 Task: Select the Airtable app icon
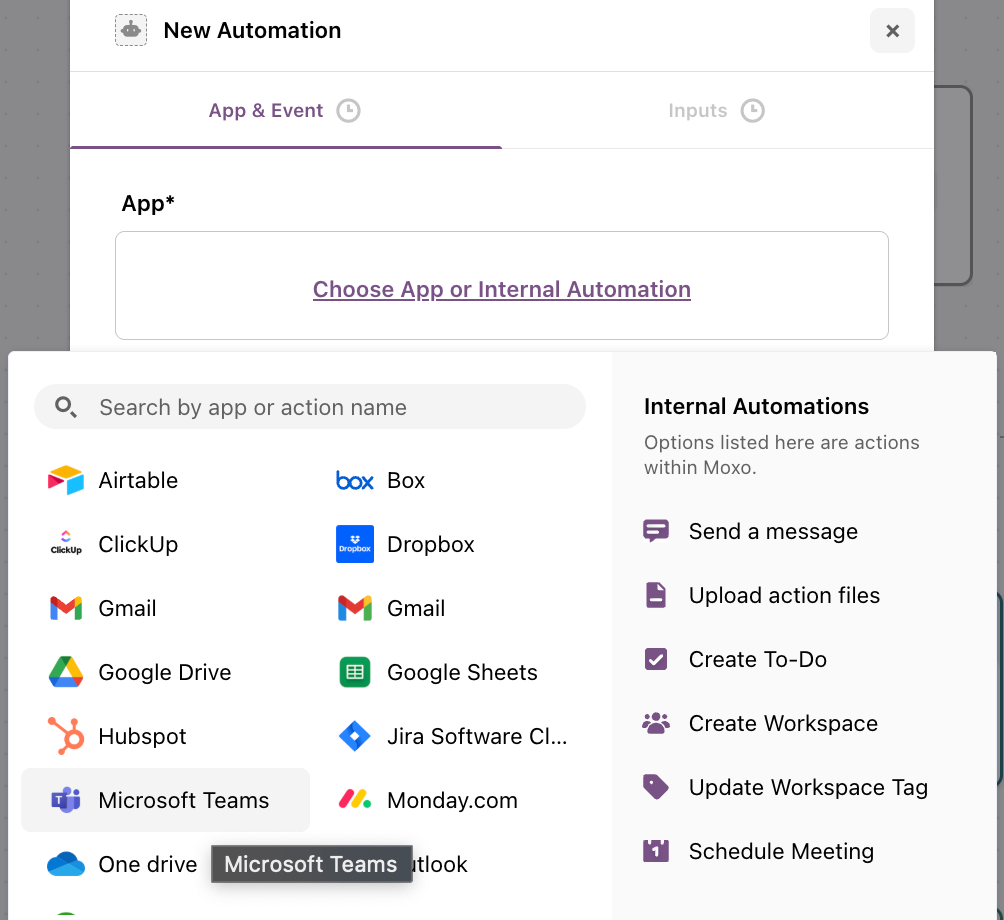tap(66, 480)
